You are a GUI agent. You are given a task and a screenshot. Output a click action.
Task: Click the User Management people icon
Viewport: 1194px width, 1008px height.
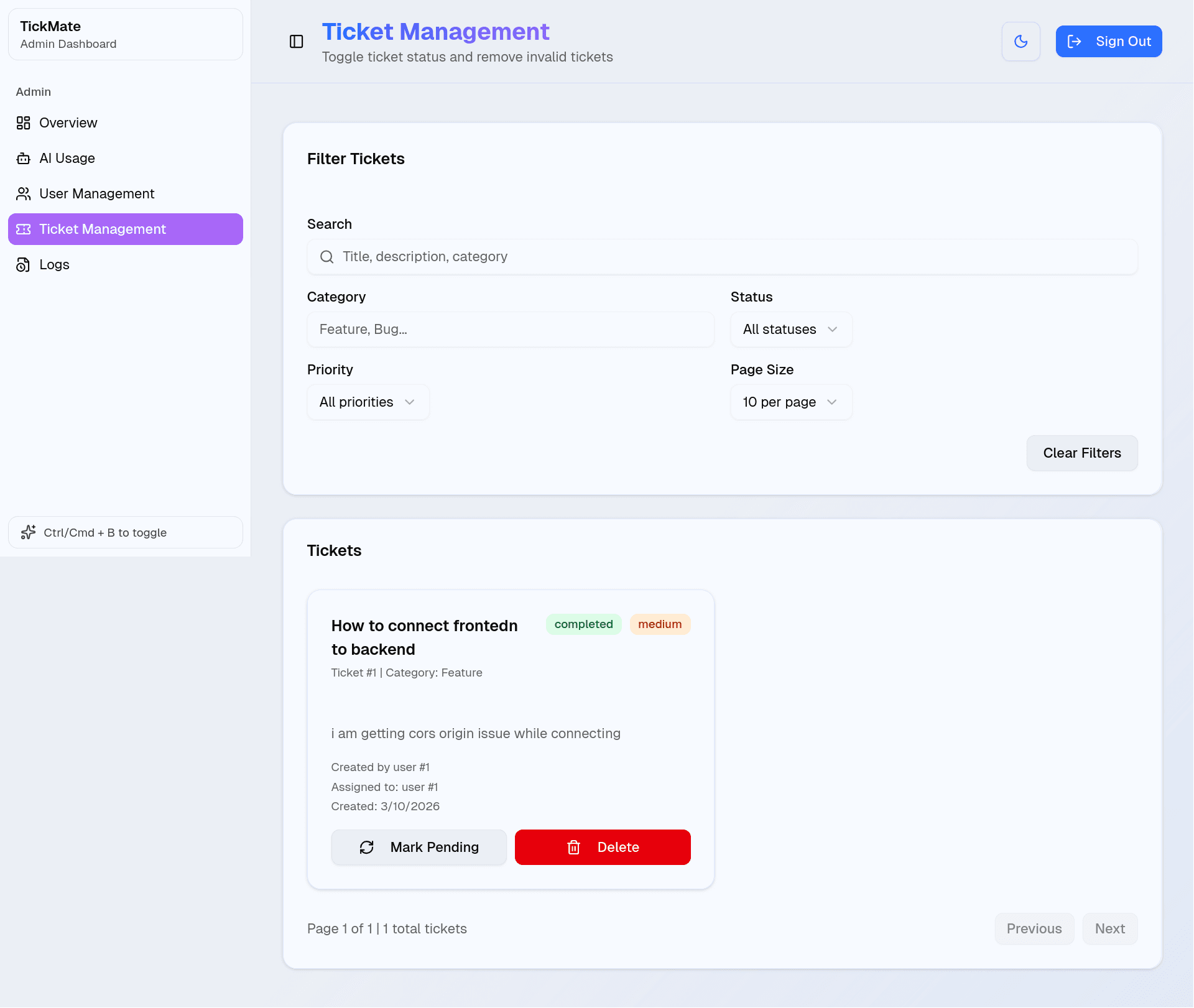(x=24, y=194)
